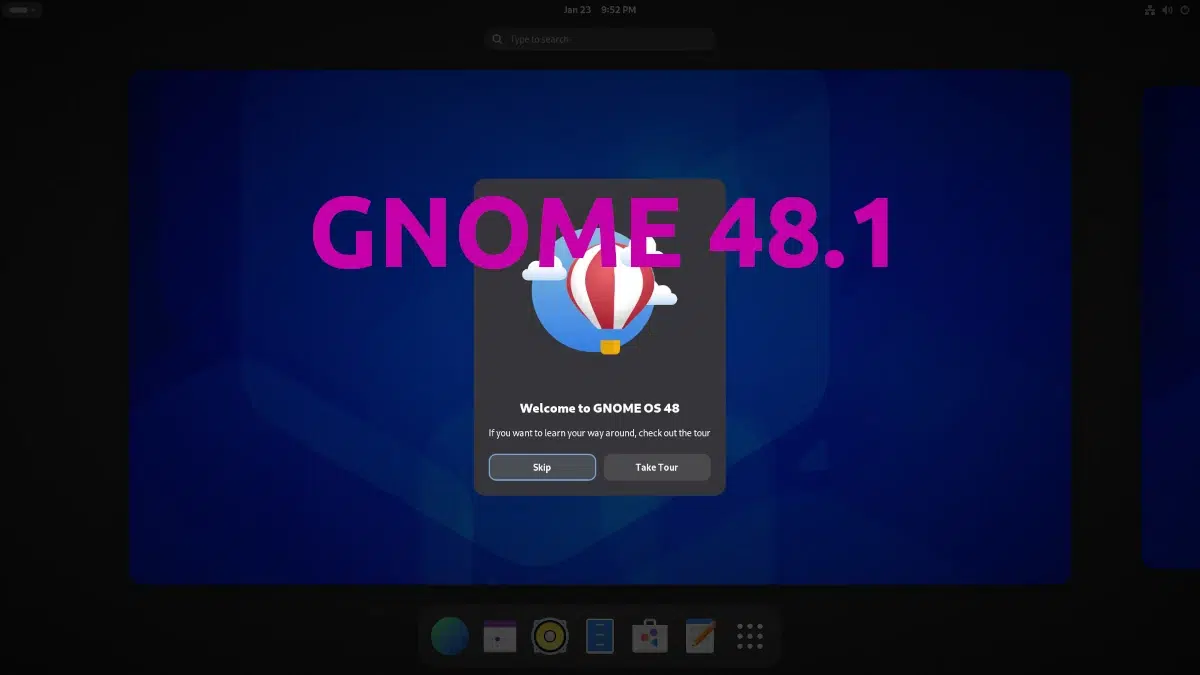Click the text 'If you want to learn your way around'
Screen dimensions: 1200x675
coord(560,433)
